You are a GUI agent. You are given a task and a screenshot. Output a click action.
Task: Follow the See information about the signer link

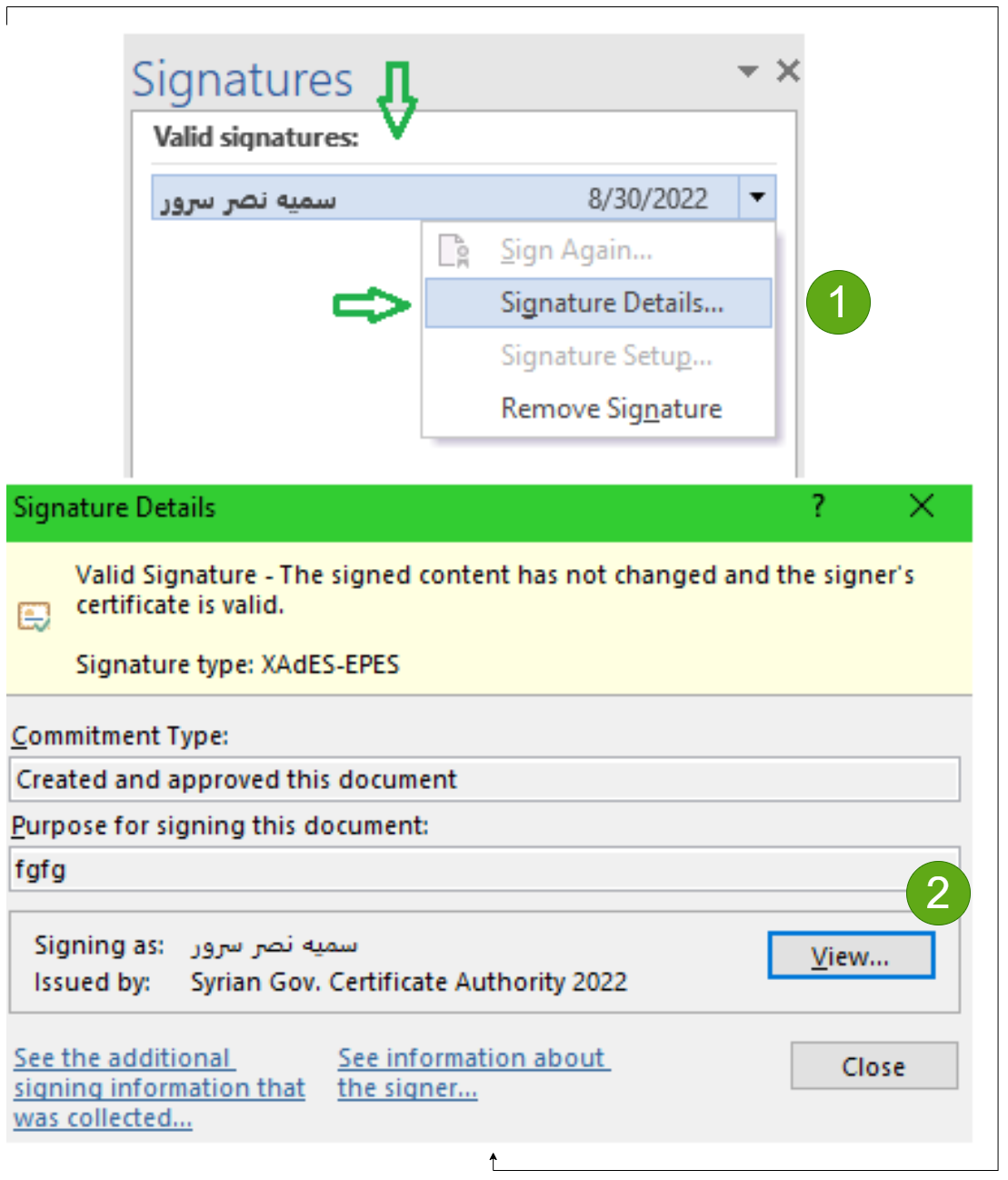[473, 1072]
